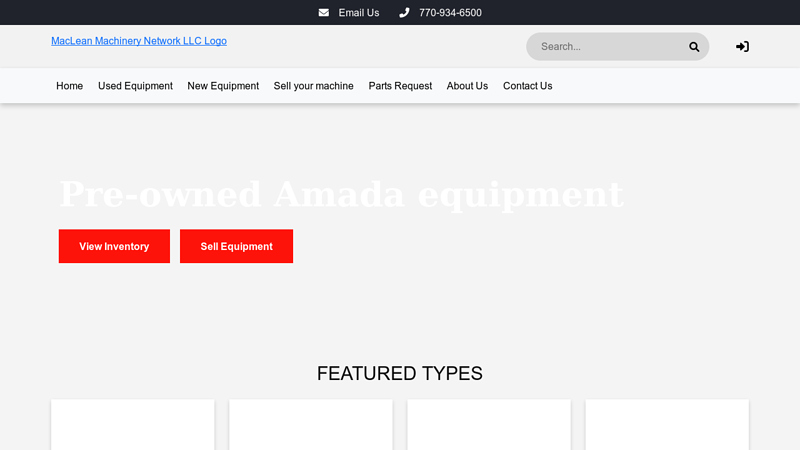
Task: Select Sell your machine menu item
Action: (x=313, y=86)
